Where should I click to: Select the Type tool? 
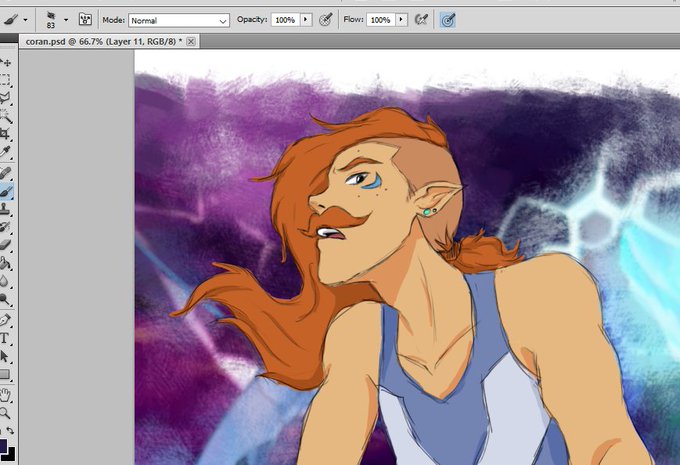click(x=5, y=338)
